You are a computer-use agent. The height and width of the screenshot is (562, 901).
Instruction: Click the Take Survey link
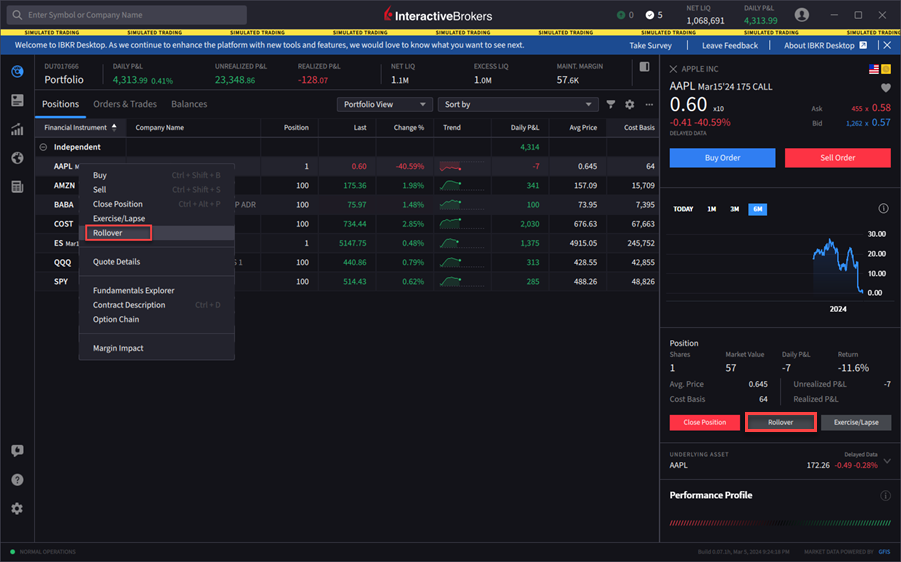click(x=650, y=45)
